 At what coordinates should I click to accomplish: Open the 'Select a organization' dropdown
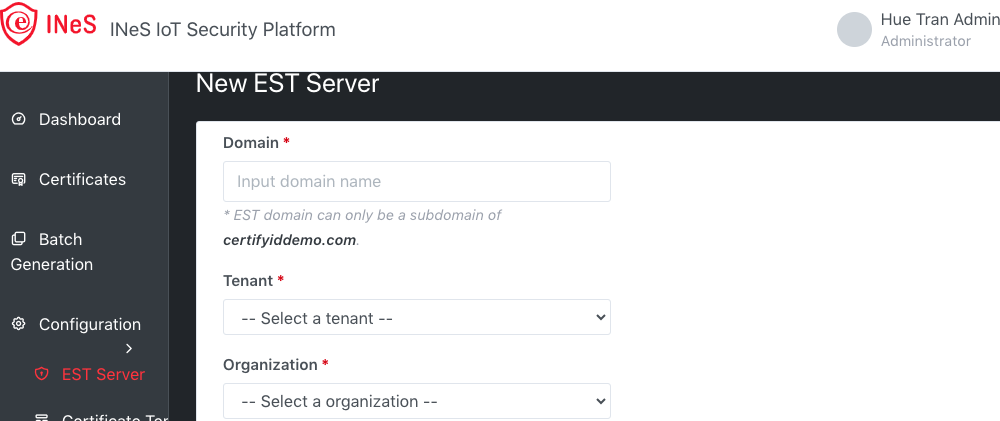point(416,401)
